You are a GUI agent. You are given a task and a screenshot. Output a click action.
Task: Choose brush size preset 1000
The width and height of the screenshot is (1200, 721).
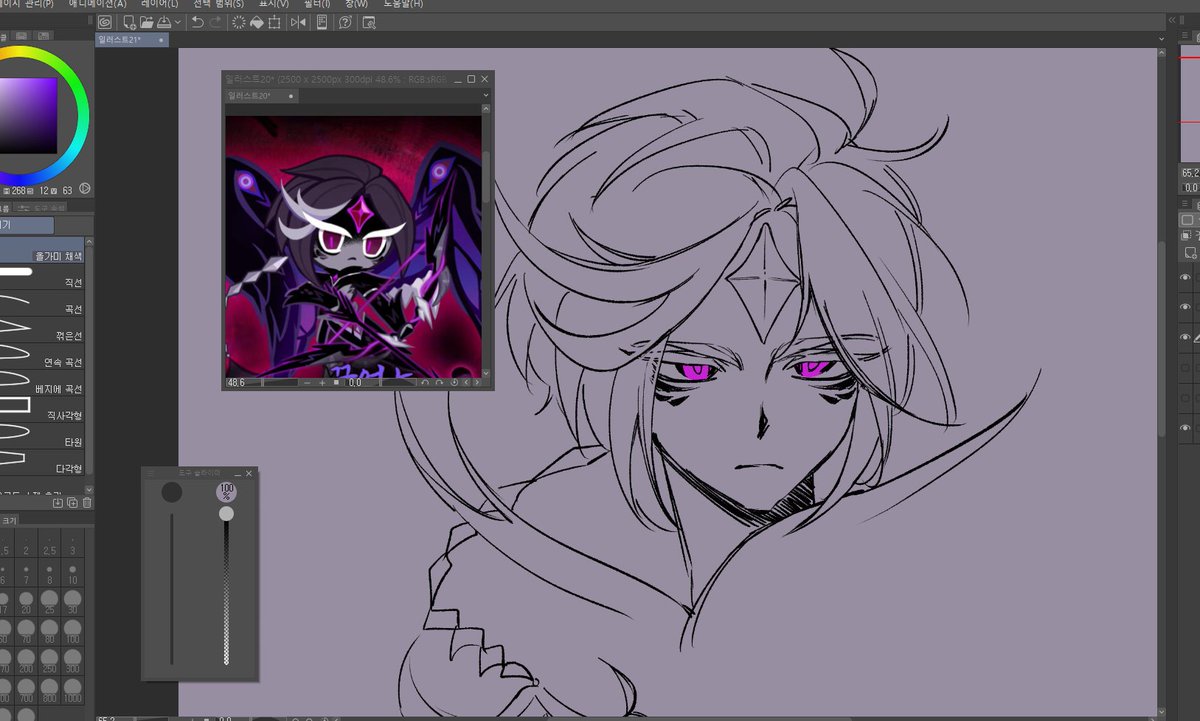point(73,689)
